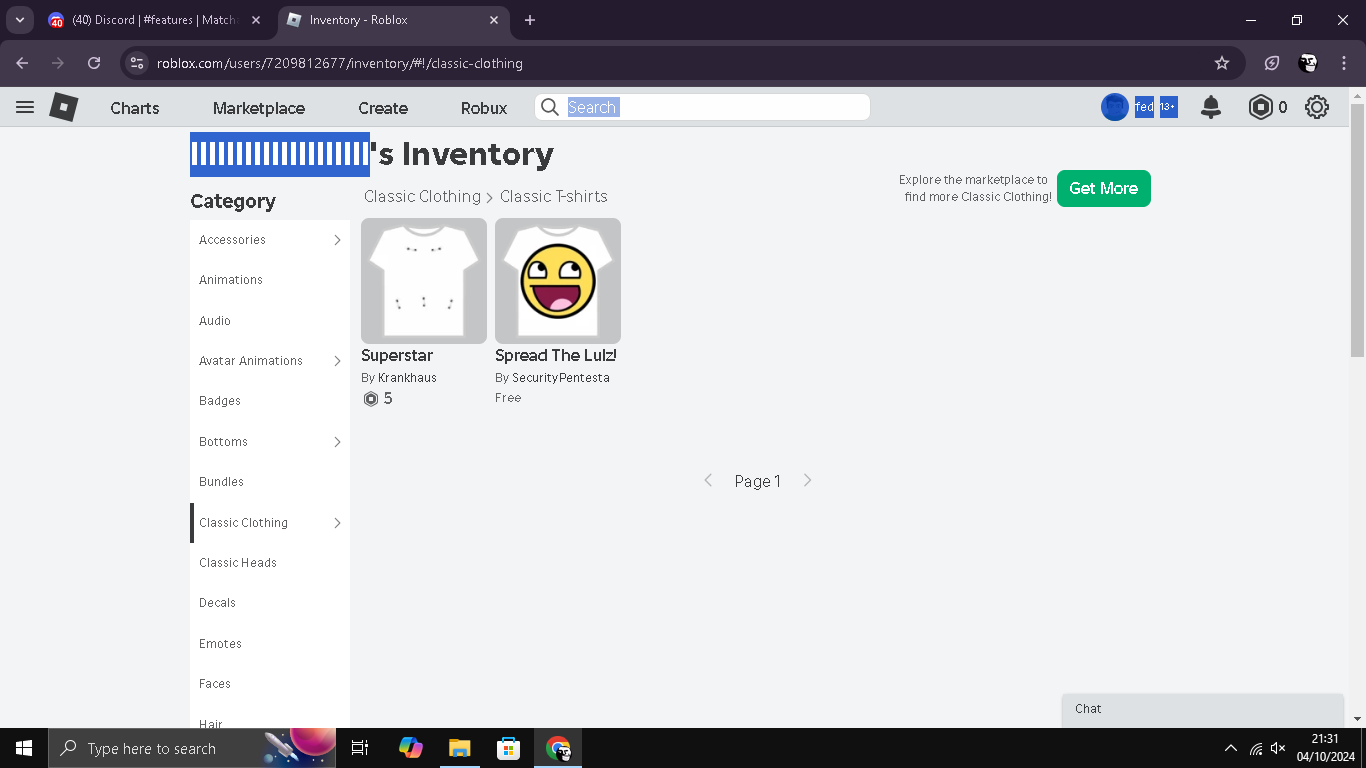Expand the Accessories category
This screenshot has height=768, width=1366.
337,240
